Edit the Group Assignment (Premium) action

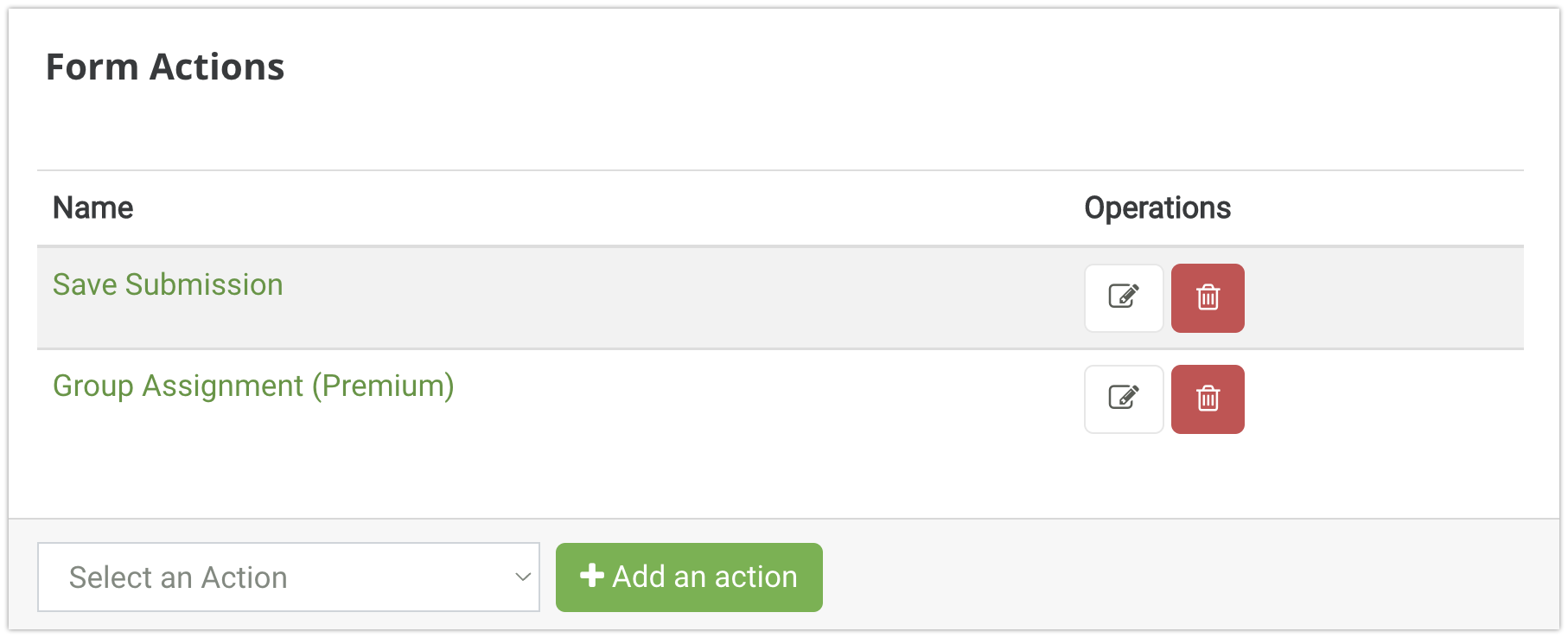1124,399
